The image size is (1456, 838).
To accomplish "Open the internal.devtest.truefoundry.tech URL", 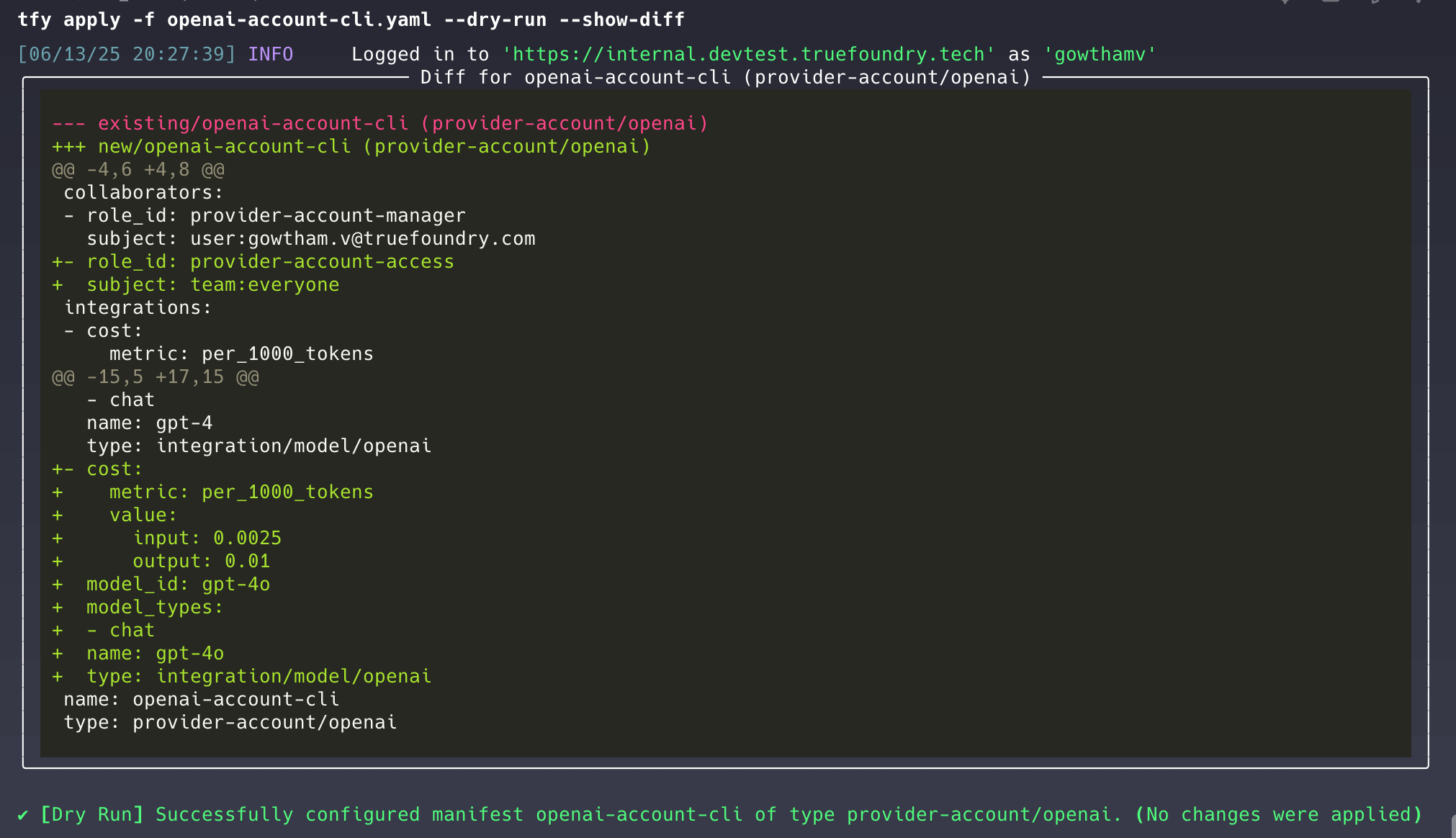I will (749, 54).
